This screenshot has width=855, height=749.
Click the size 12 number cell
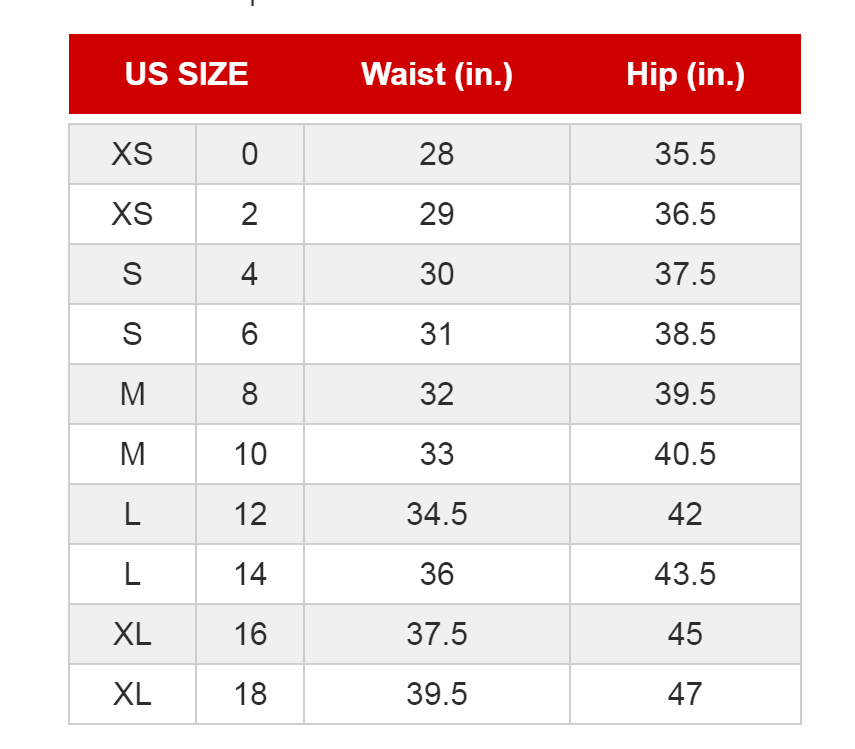[x=249, y=514]
